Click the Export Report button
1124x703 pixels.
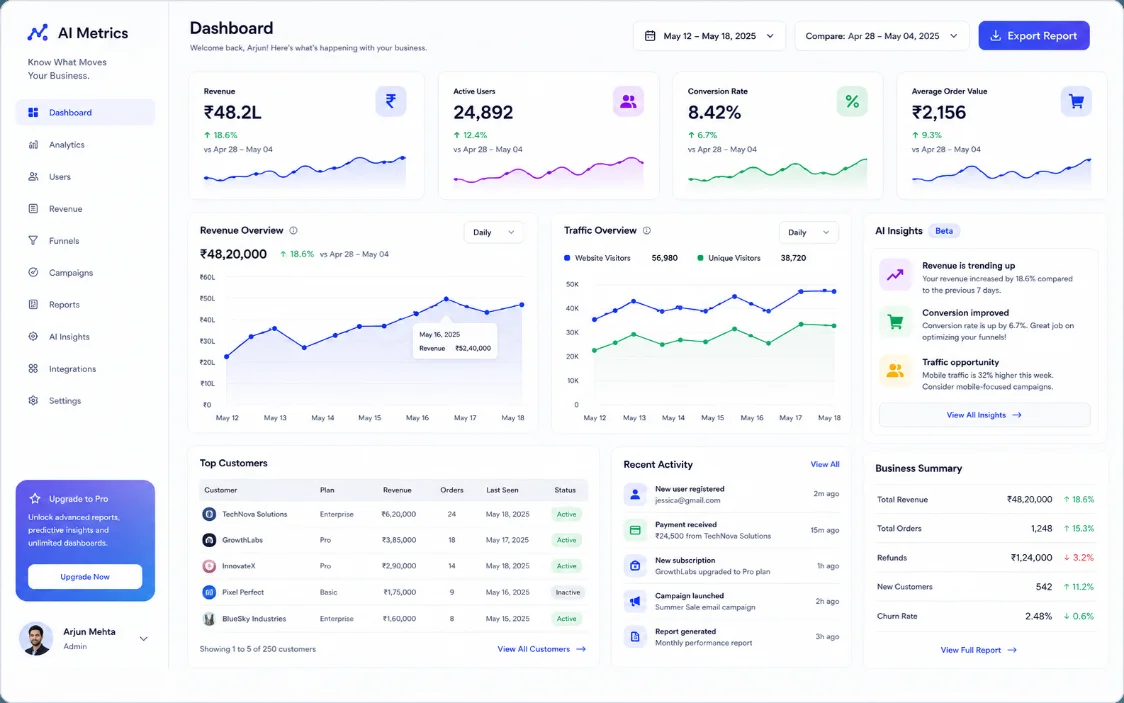coord(1034,36)
